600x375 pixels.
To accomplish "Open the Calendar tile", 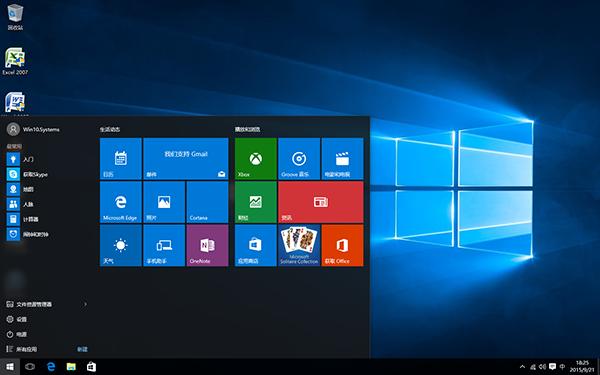I will pyautogui.click(x=121, y=159).
